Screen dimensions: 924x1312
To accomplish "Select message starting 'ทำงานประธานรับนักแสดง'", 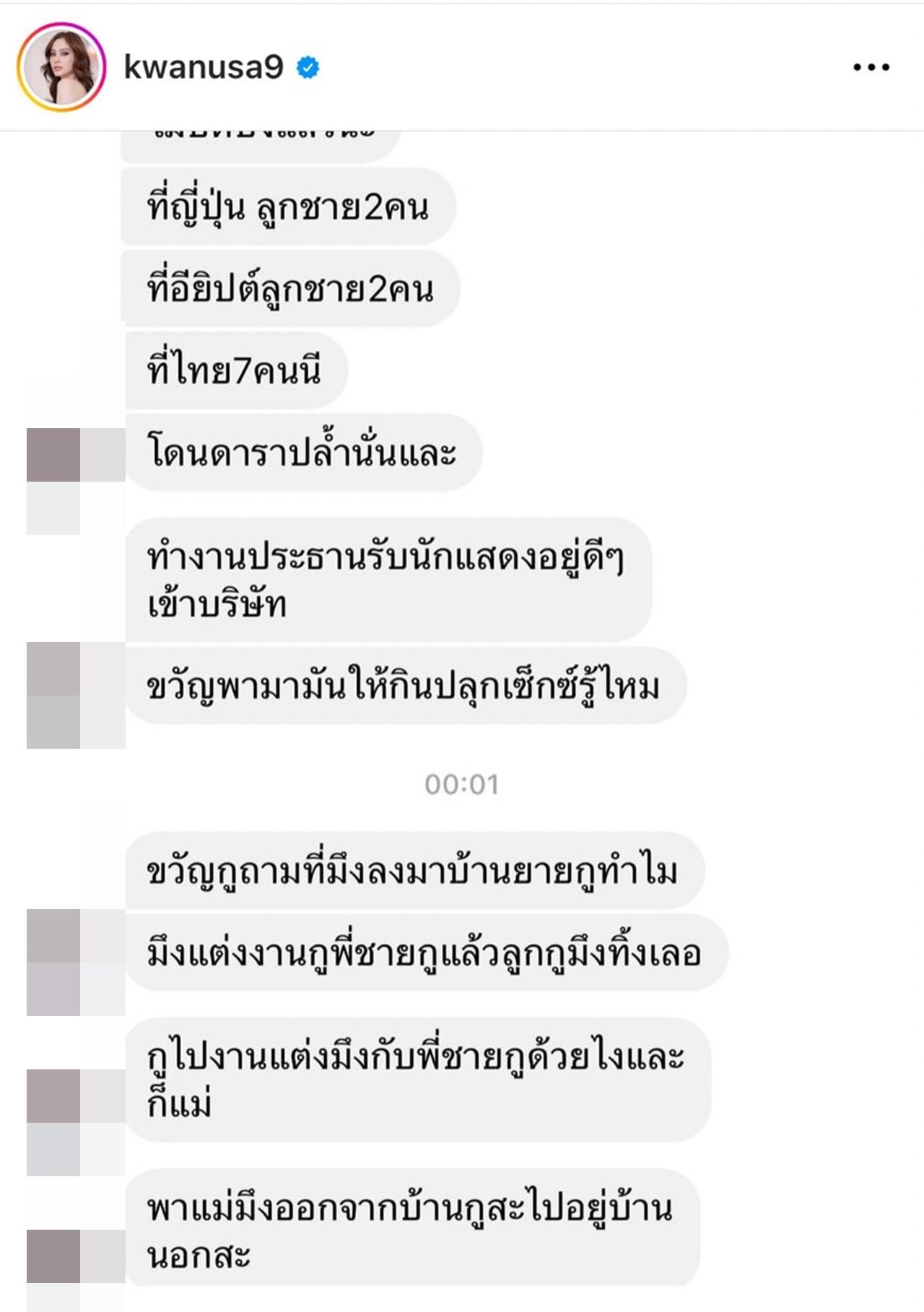I will coord(387,579).
